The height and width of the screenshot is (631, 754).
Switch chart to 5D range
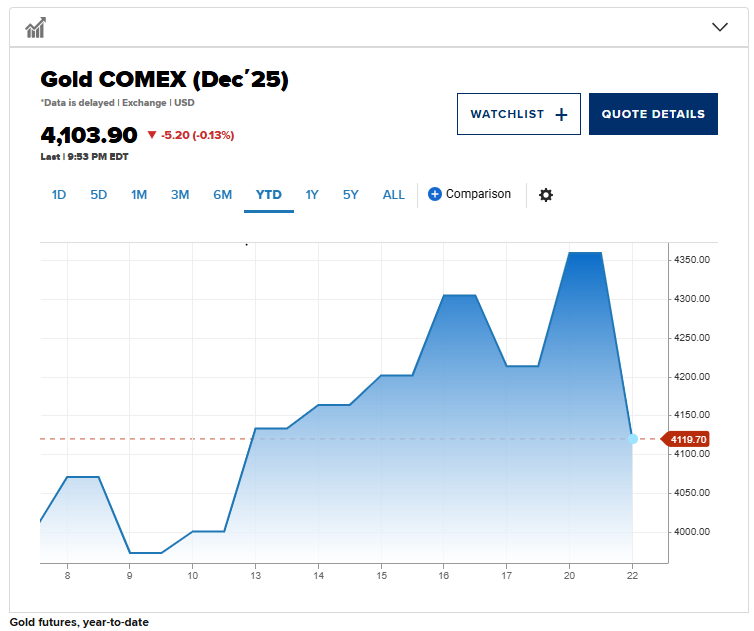(x=99, y=195)
